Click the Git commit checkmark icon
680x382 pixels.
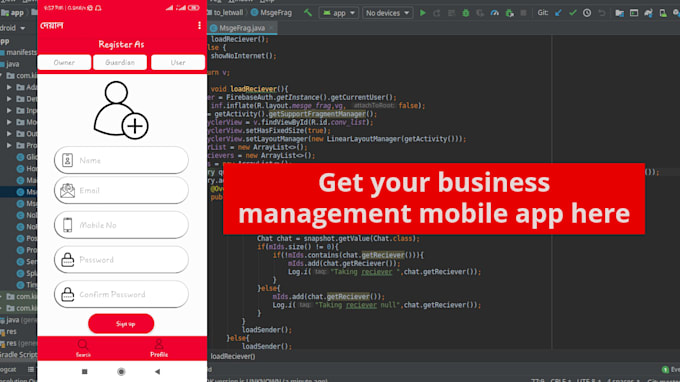pyautogui.click(x=572, y=13)
